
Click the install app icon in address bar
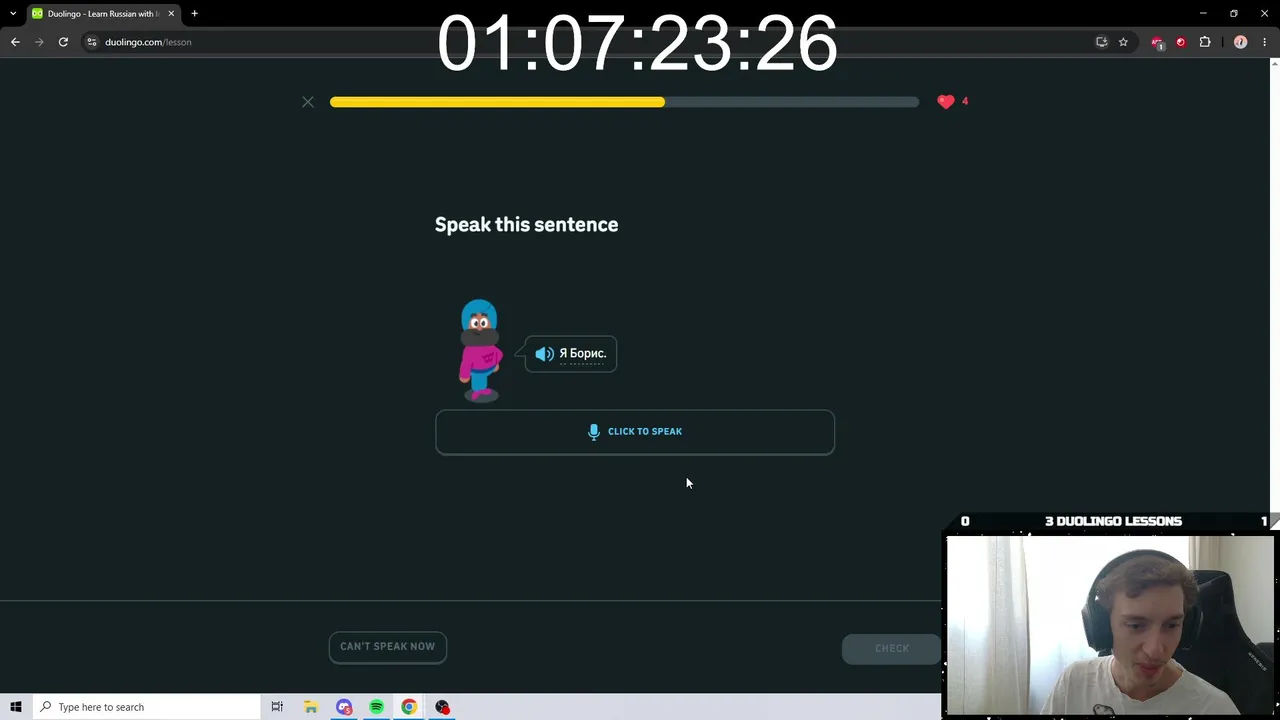point(1101,42)
